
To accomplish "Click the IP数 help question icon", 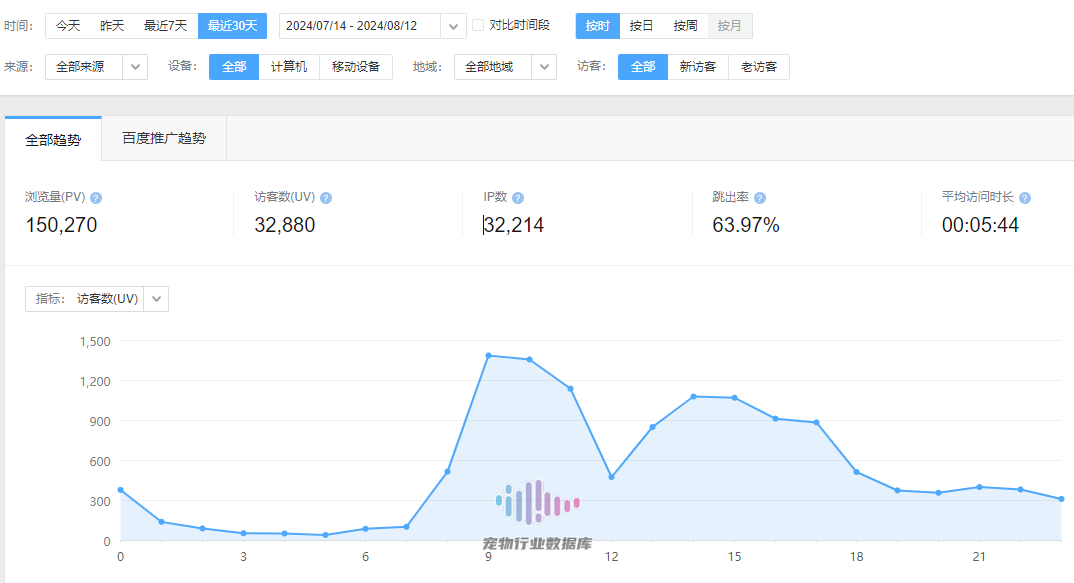I will (x=518, y=198).
